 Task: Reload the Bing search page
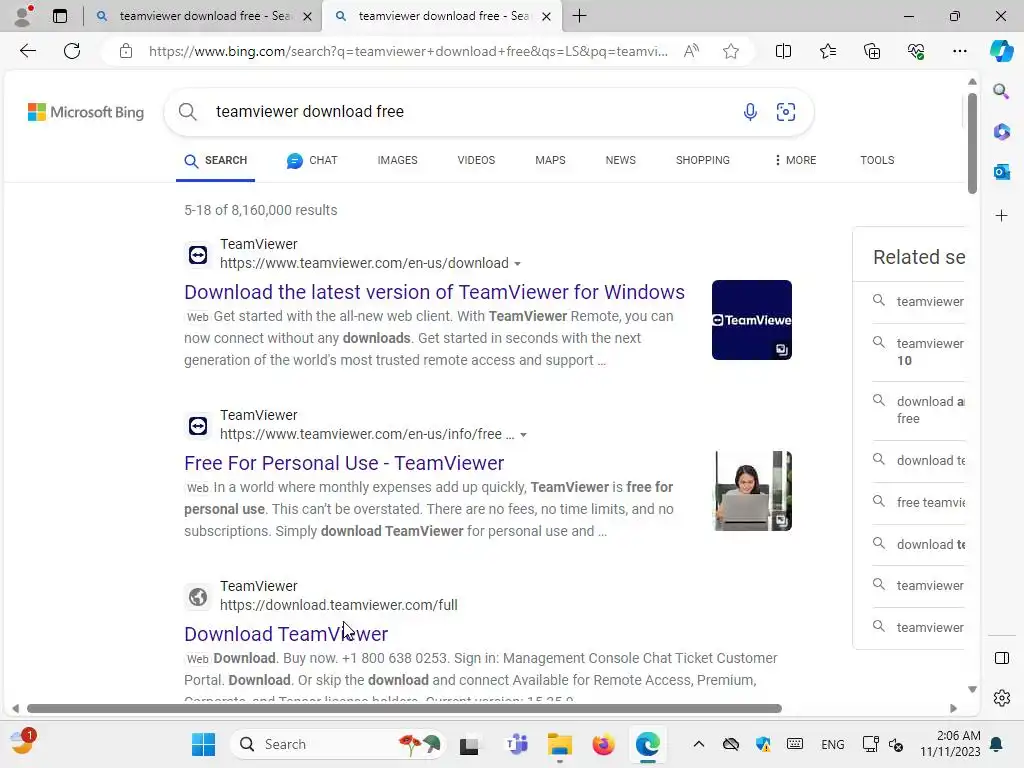click(x=72, y=51)
